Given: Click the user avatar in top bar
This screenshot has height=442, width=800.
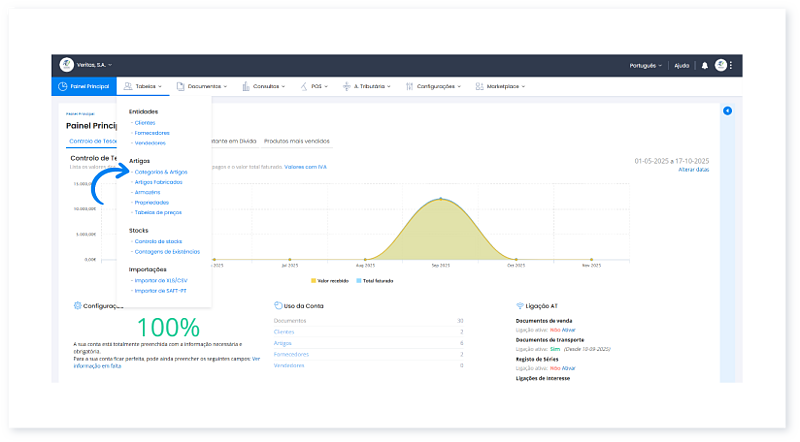Looking at the screenshot, I should pos(721,65).
